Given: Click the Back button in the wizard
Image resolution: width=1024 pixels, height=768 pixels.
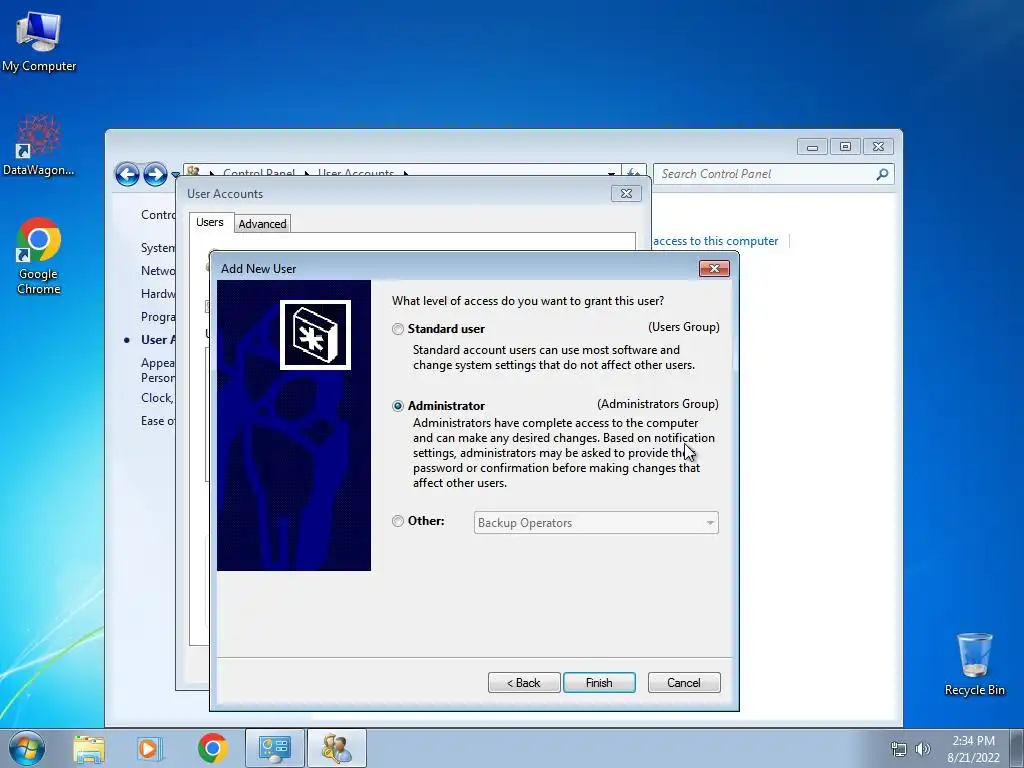Looking at the screenshot, I should [524, 682].
